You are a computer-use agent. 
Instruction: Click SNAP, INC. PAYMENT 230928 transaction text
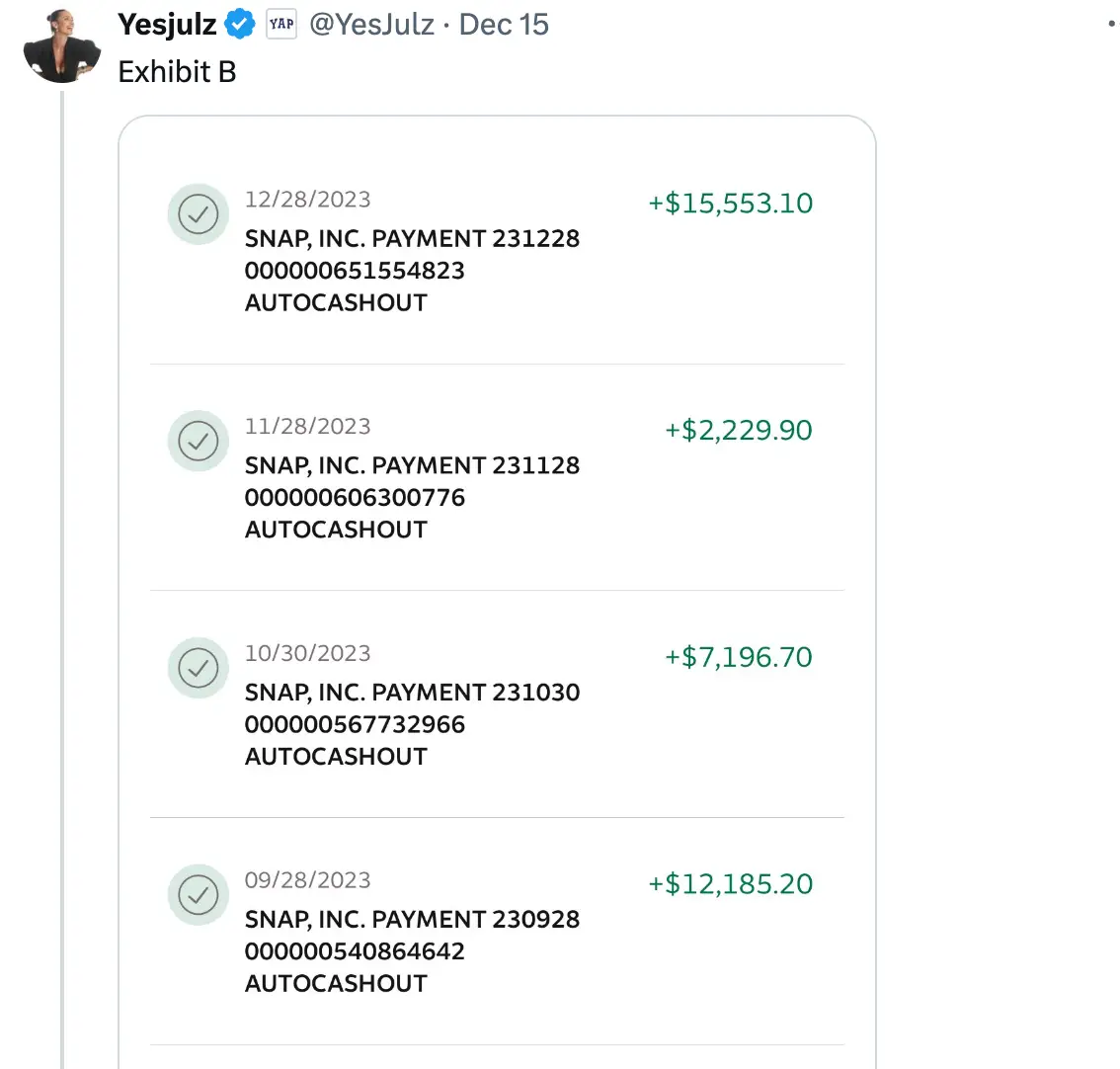[412, 920]
